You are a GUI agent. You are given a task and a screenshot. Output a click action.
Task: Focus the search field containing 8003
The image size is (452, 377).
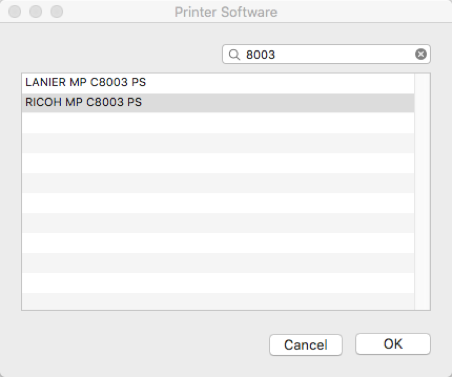pyautogui.click(x=326, y=54)
